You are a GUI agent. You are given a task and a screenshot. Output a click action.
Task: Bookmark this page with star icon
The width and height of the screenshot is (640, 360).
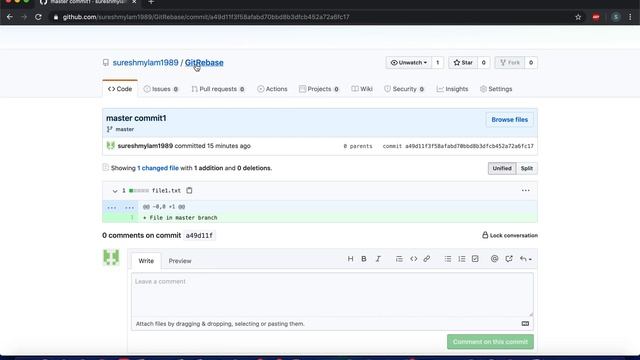coord(578,17)
